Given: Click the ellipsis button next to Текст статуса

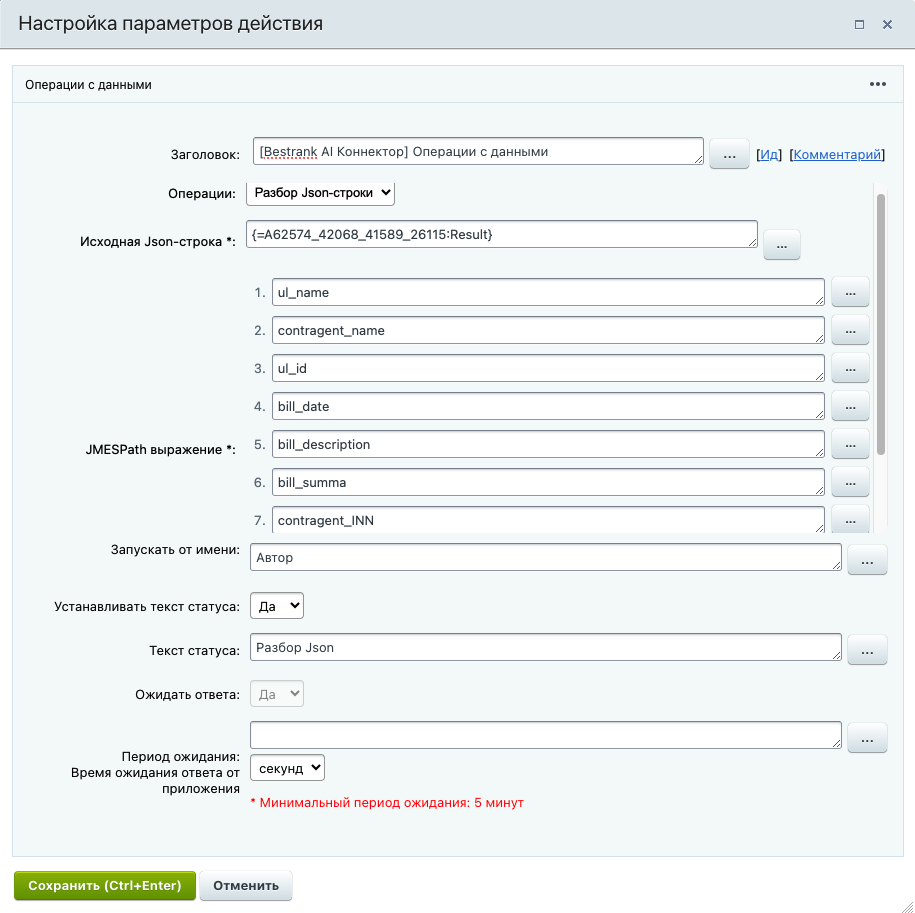Looking at the screenshot, I should point(867,649).
